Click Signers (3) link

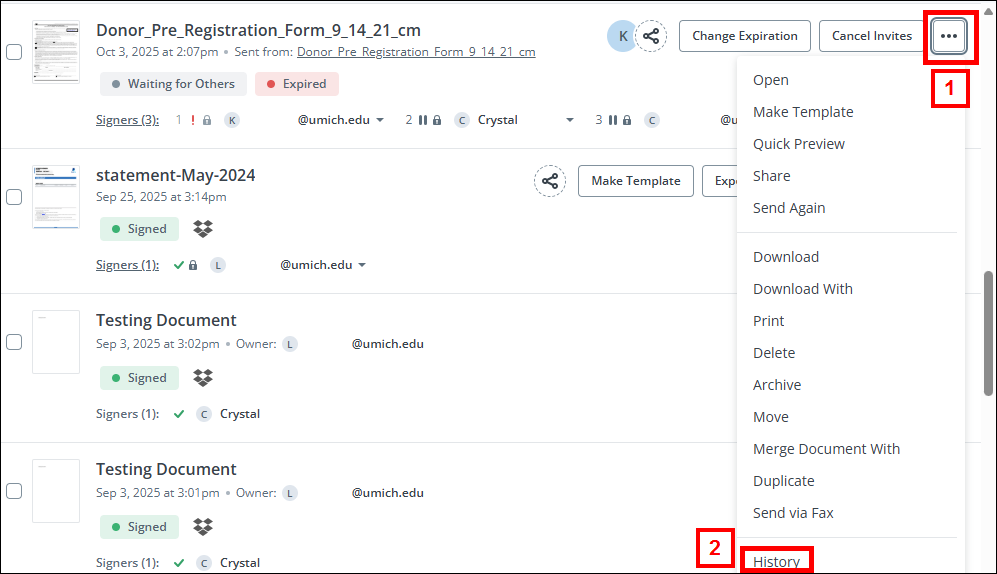[127, 120]
